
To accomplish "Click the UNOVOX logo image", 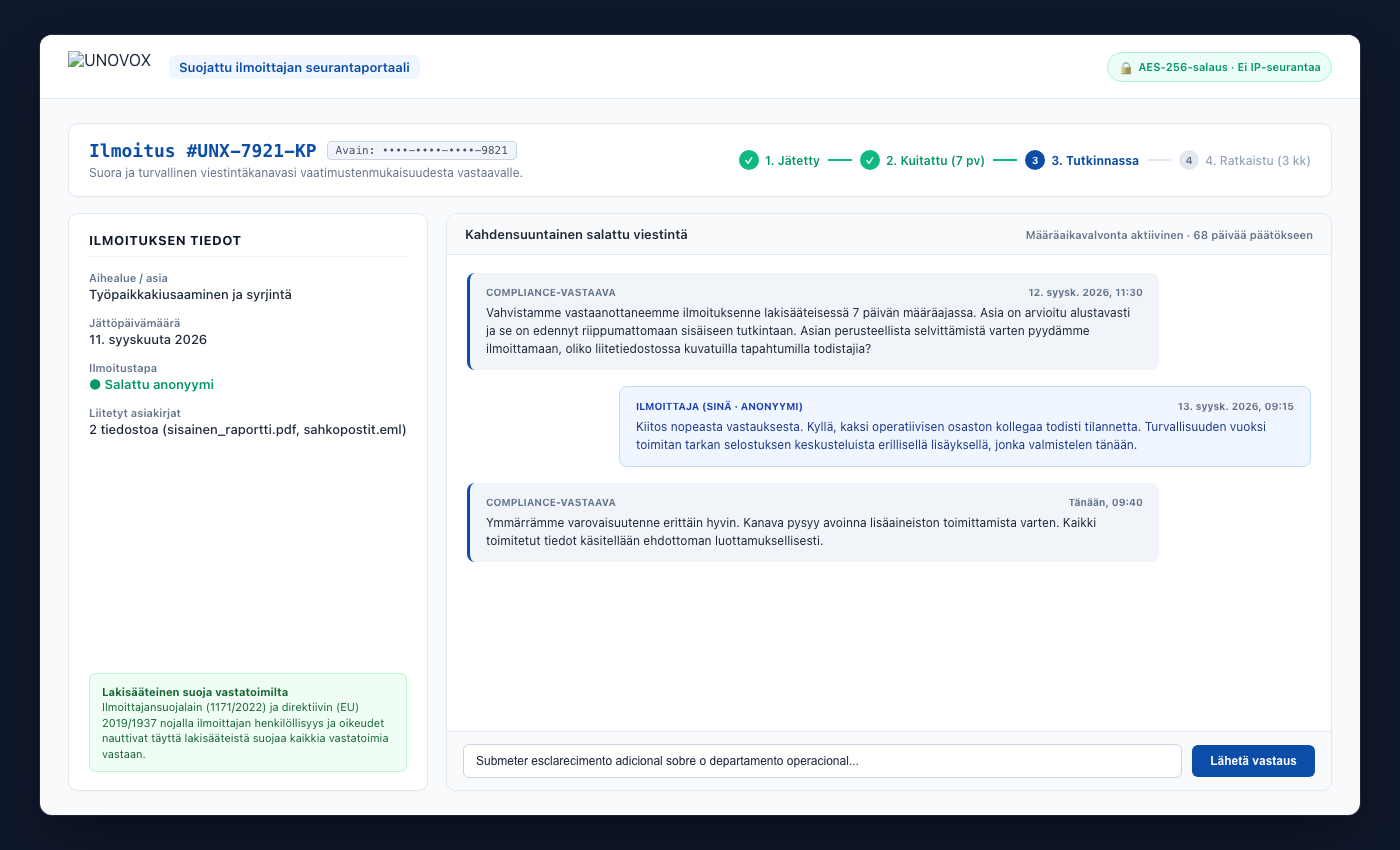I will [x=109, y=60].
